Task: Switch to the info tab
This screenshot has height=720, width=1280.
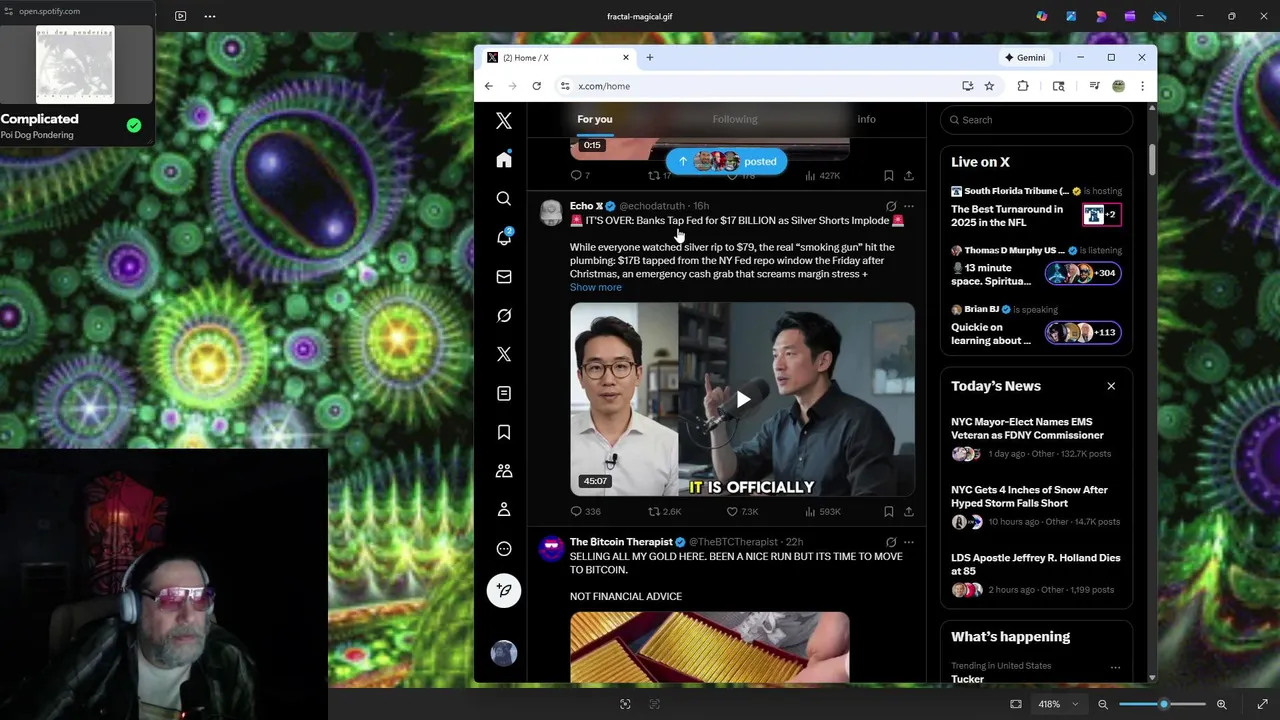Action: click(x=866, y=119)
